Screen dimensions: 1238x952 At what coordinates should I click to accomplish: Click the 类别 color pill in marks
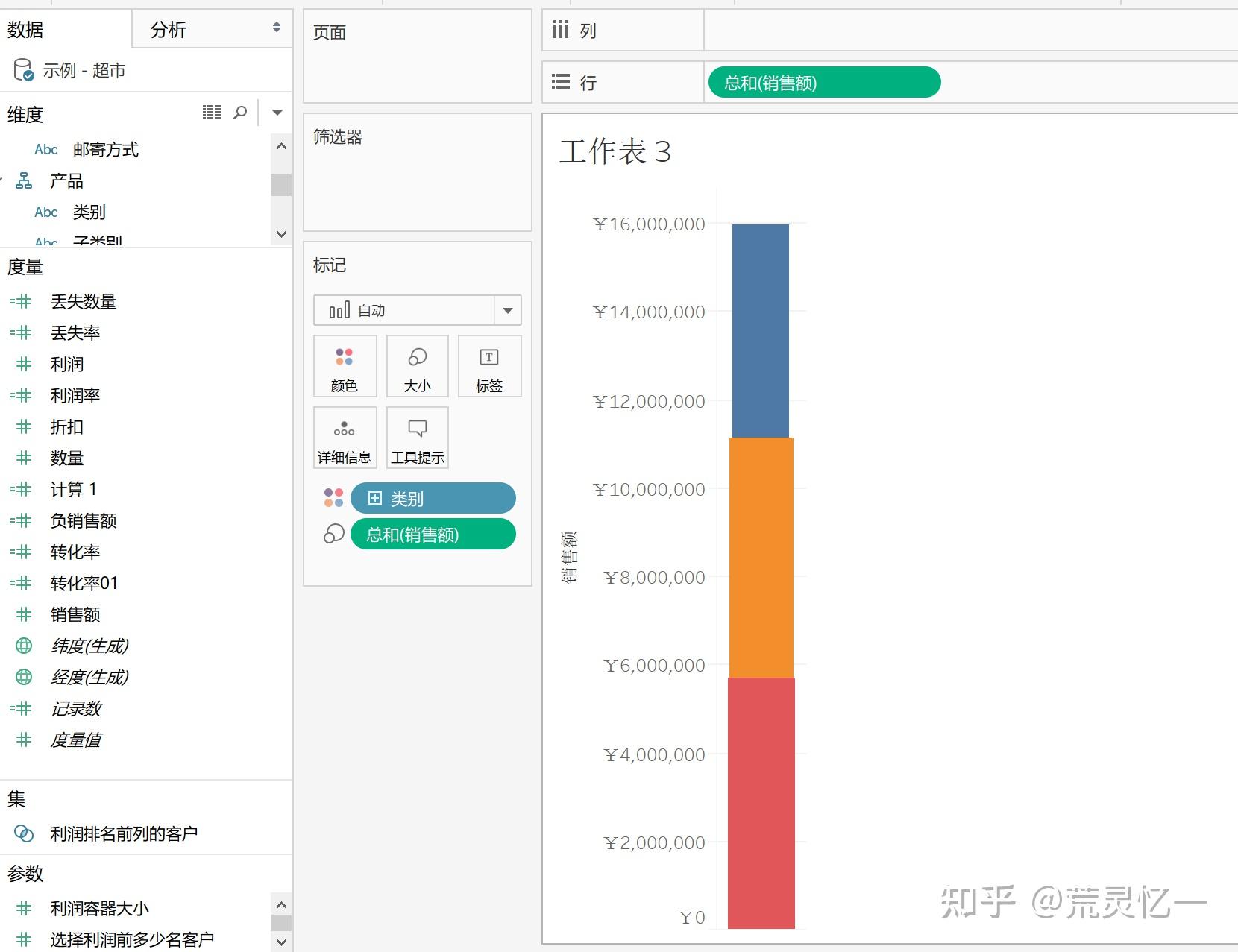433,499
